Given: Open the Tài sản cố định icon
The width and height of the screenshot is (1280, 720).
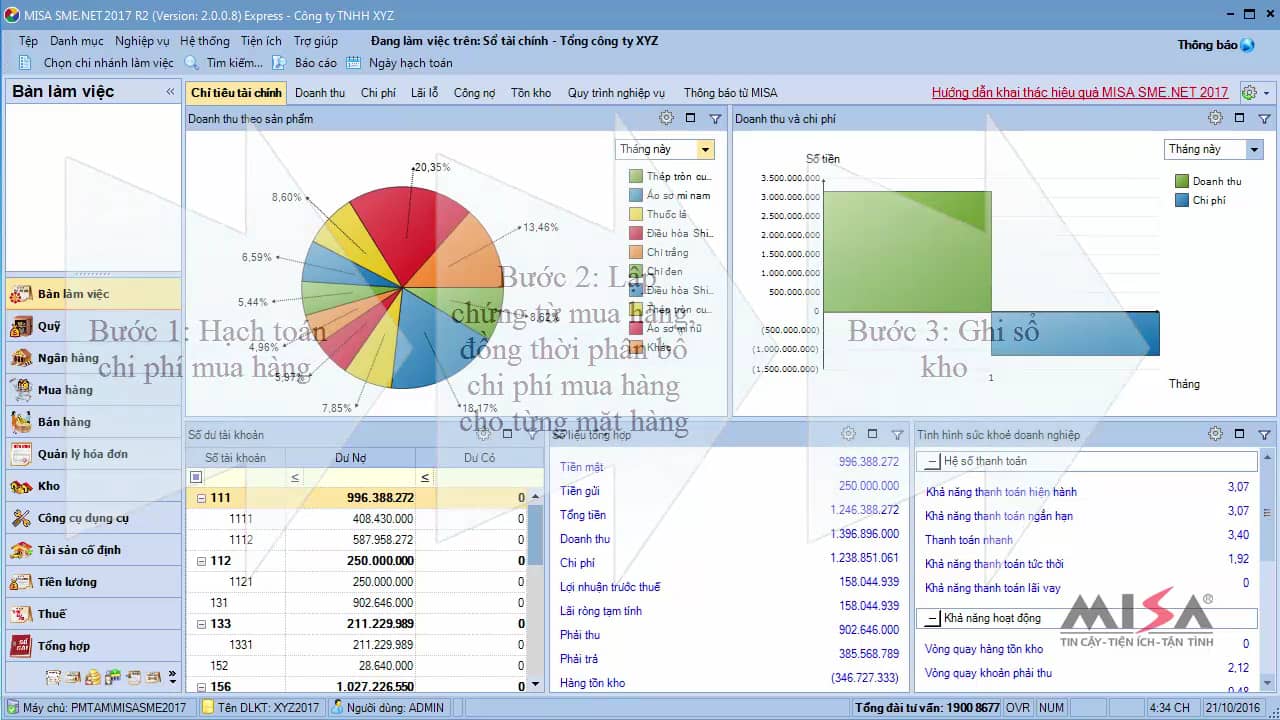Looking at the screenshot, I should pyautogui.click(x=21, y=550).
